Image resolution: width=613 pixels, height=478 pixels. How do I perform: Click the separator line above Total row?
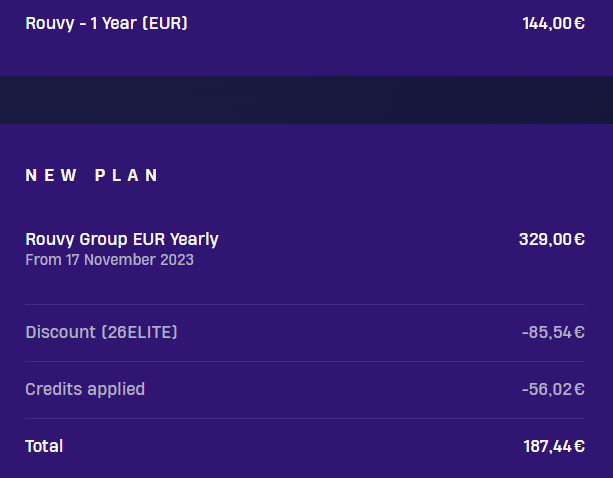click(x=305, y=418)
